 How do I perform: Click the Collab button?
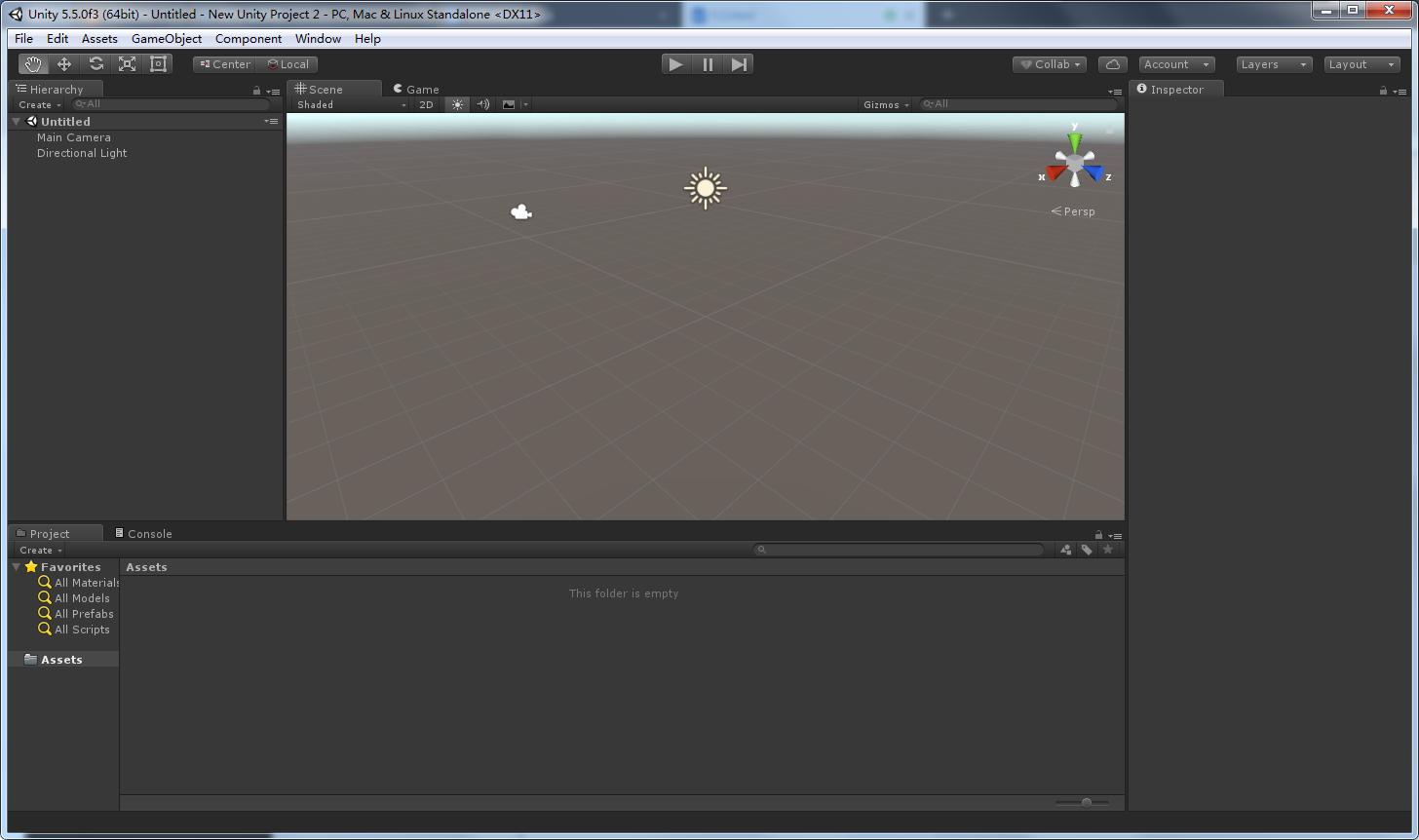point(1049,63)
